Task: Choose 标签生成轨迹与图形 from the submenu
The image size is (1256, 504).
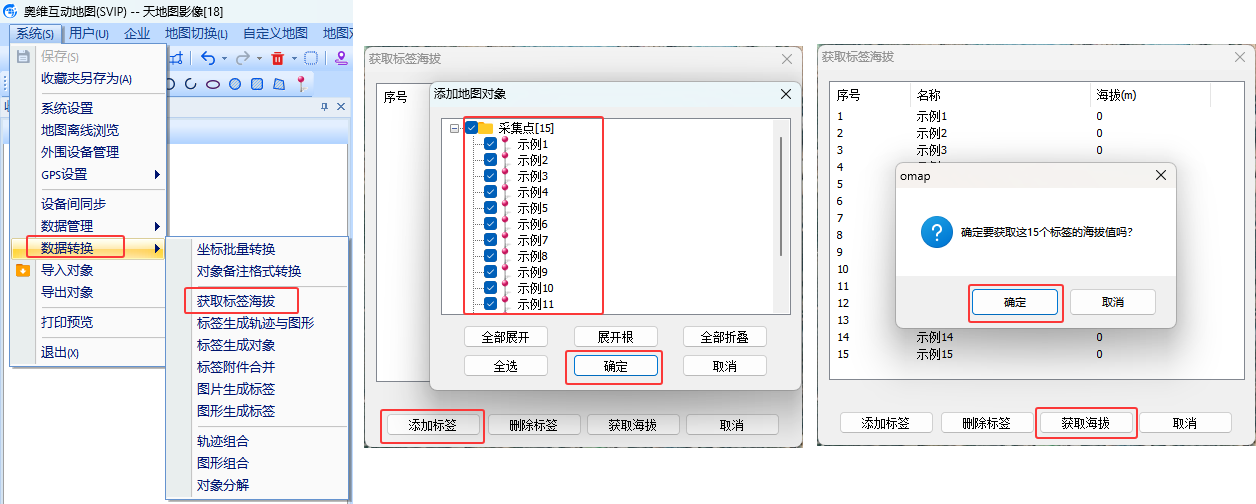Action: [257, 323]
